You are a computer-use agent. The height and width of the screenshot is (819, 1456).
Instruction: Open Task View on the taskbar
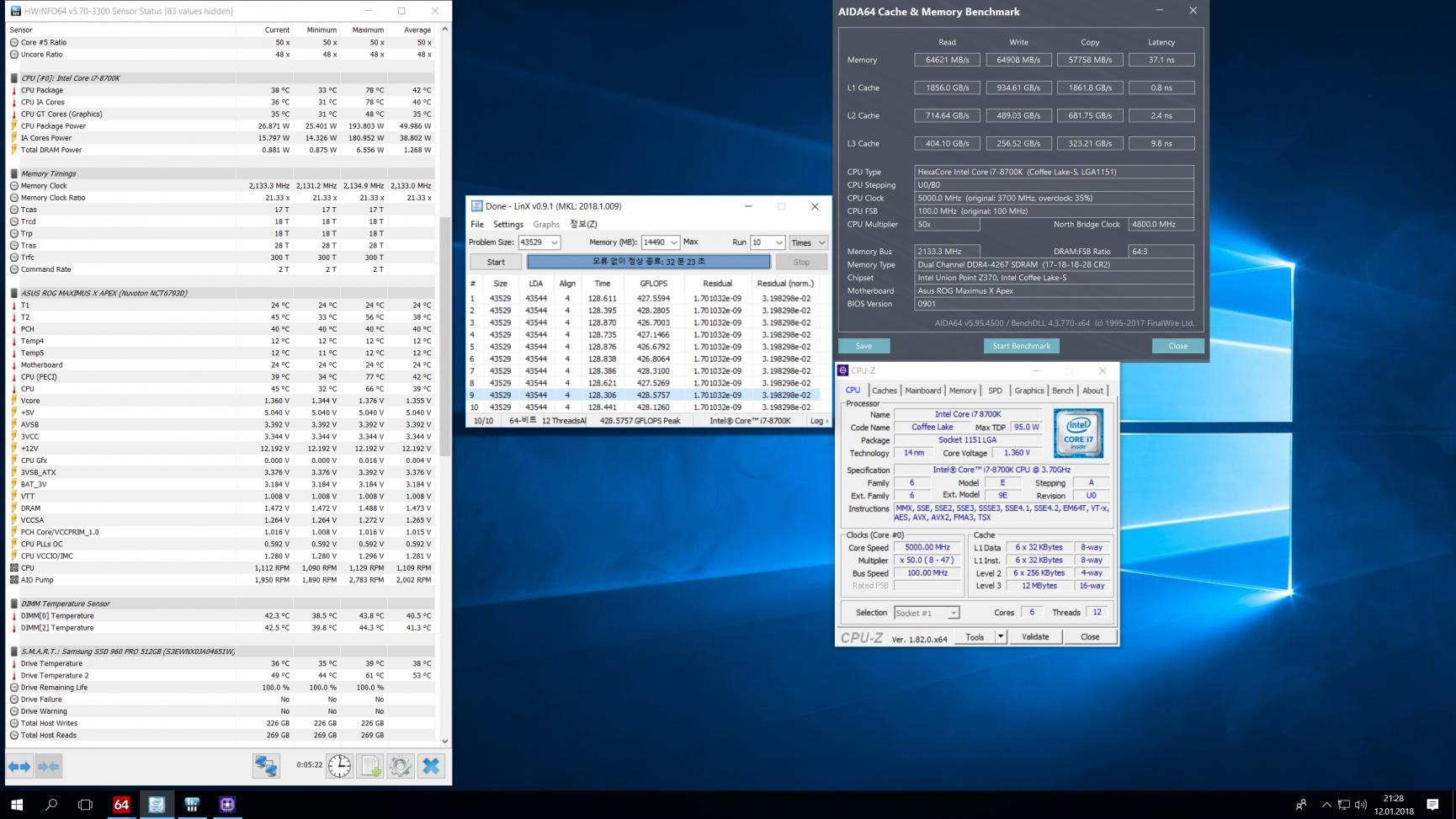click(85, 805)
